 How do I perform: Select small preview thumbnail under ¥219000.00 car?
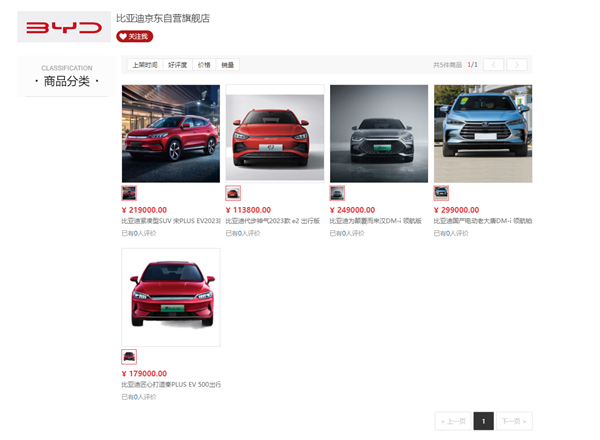(129, 193)
